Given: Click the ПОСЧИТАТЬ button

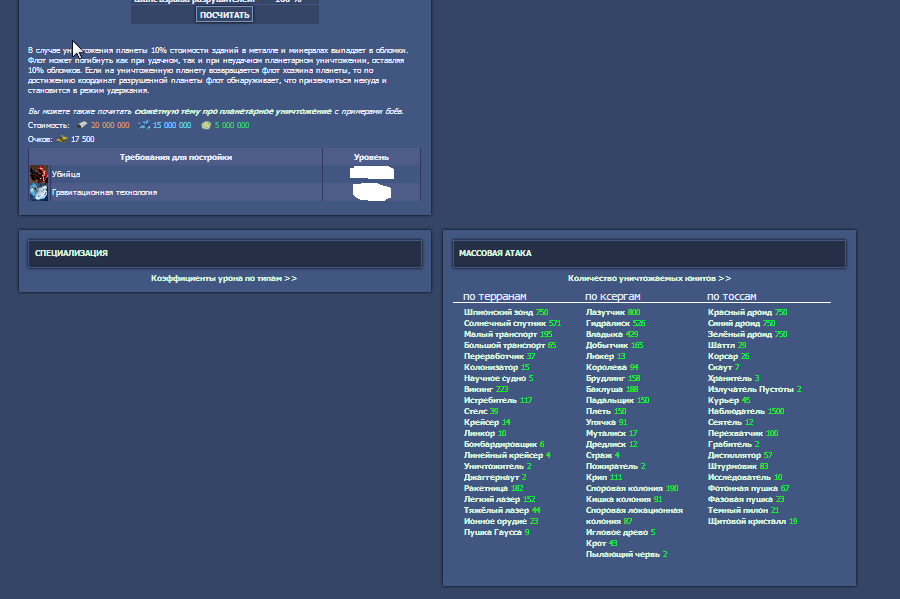Looking at the screenshot, I should [224, 14].
